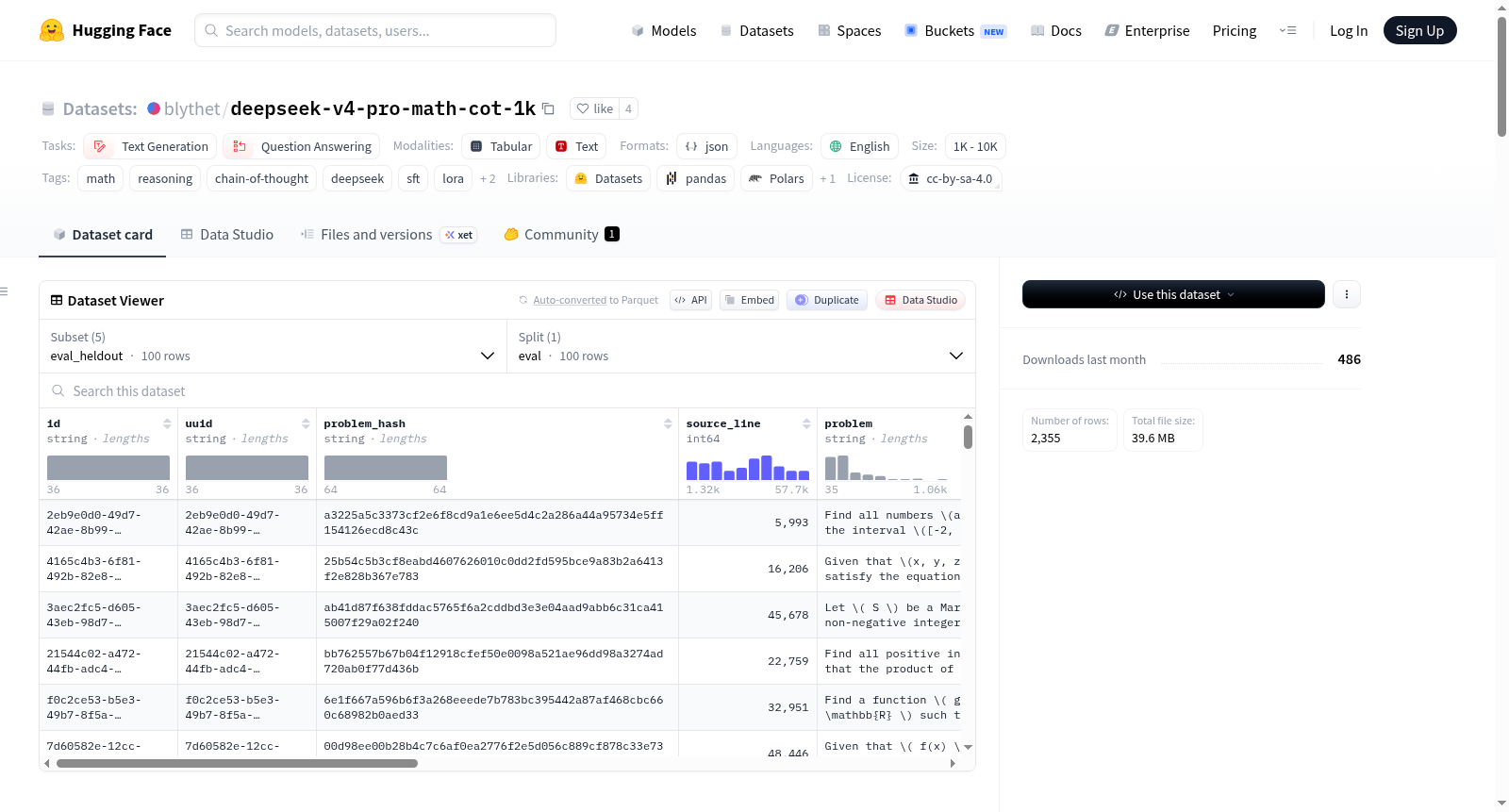Click the API button in Dataset Viewer
This screenshot has width=1509, height=812.
690,300
